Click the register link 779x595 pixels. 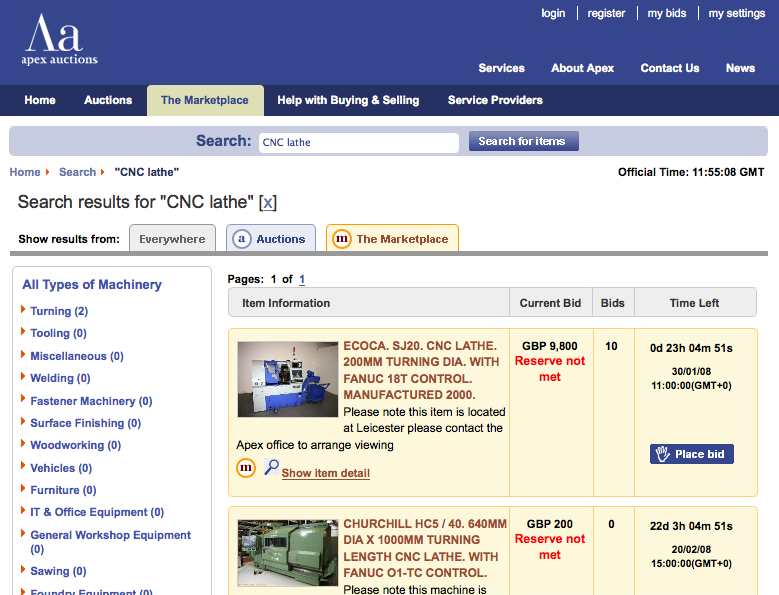pos(606,13)
